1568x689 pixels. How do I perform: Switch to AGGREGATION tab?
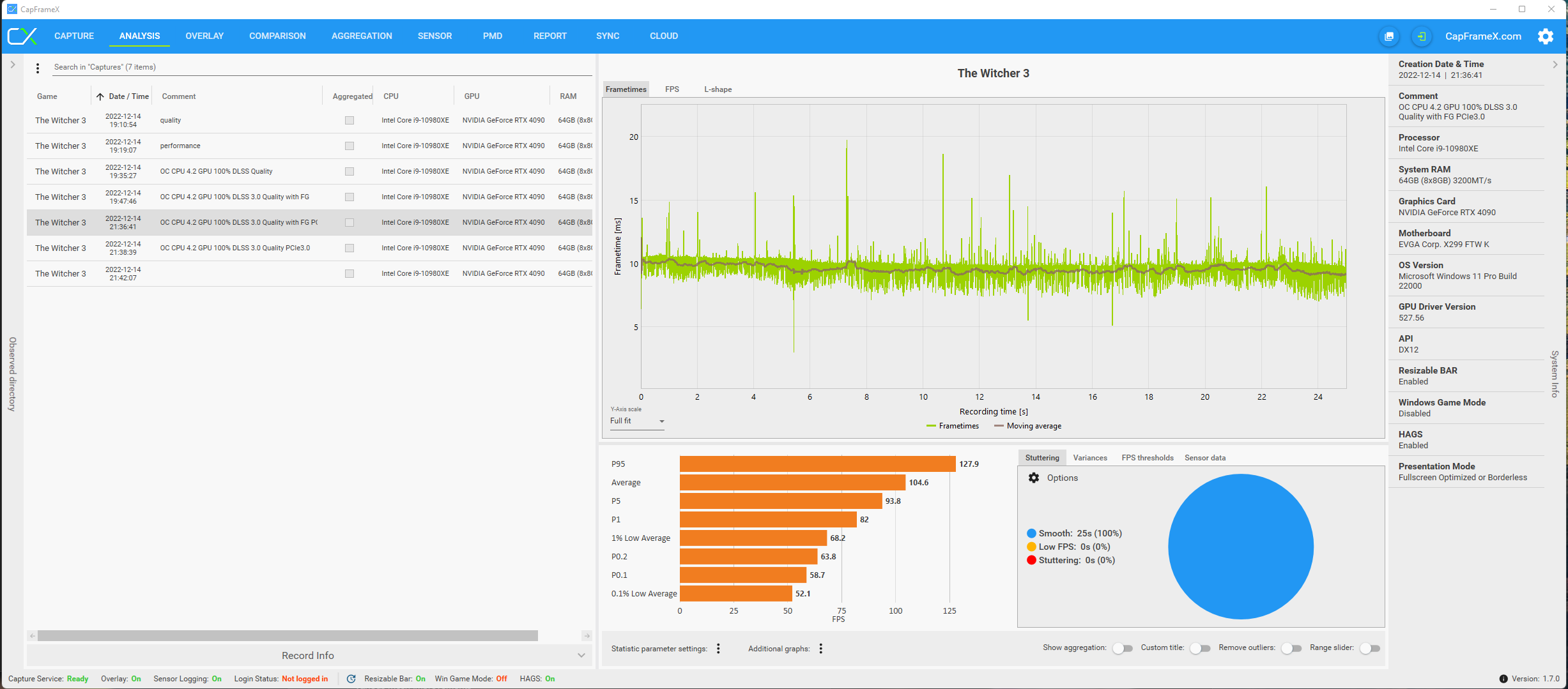(362, 36)
